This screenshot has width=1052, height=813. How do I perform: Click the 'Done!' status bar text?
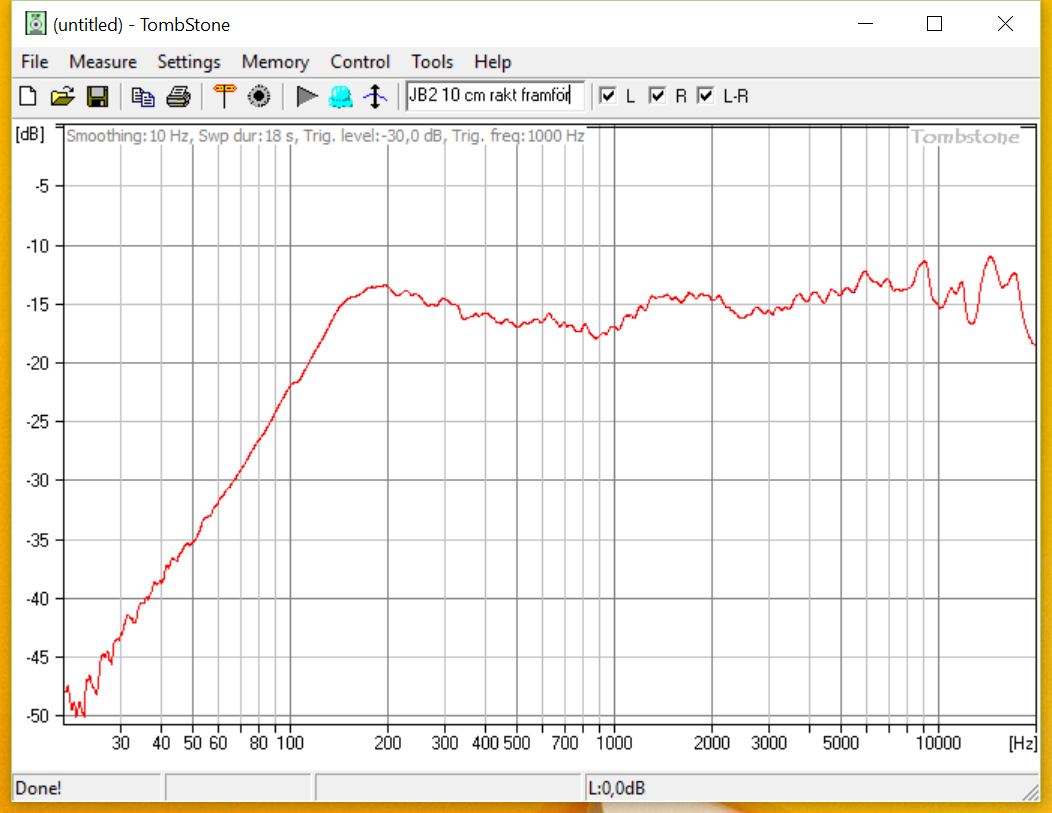pyautogui.click(x=38, y=788)
